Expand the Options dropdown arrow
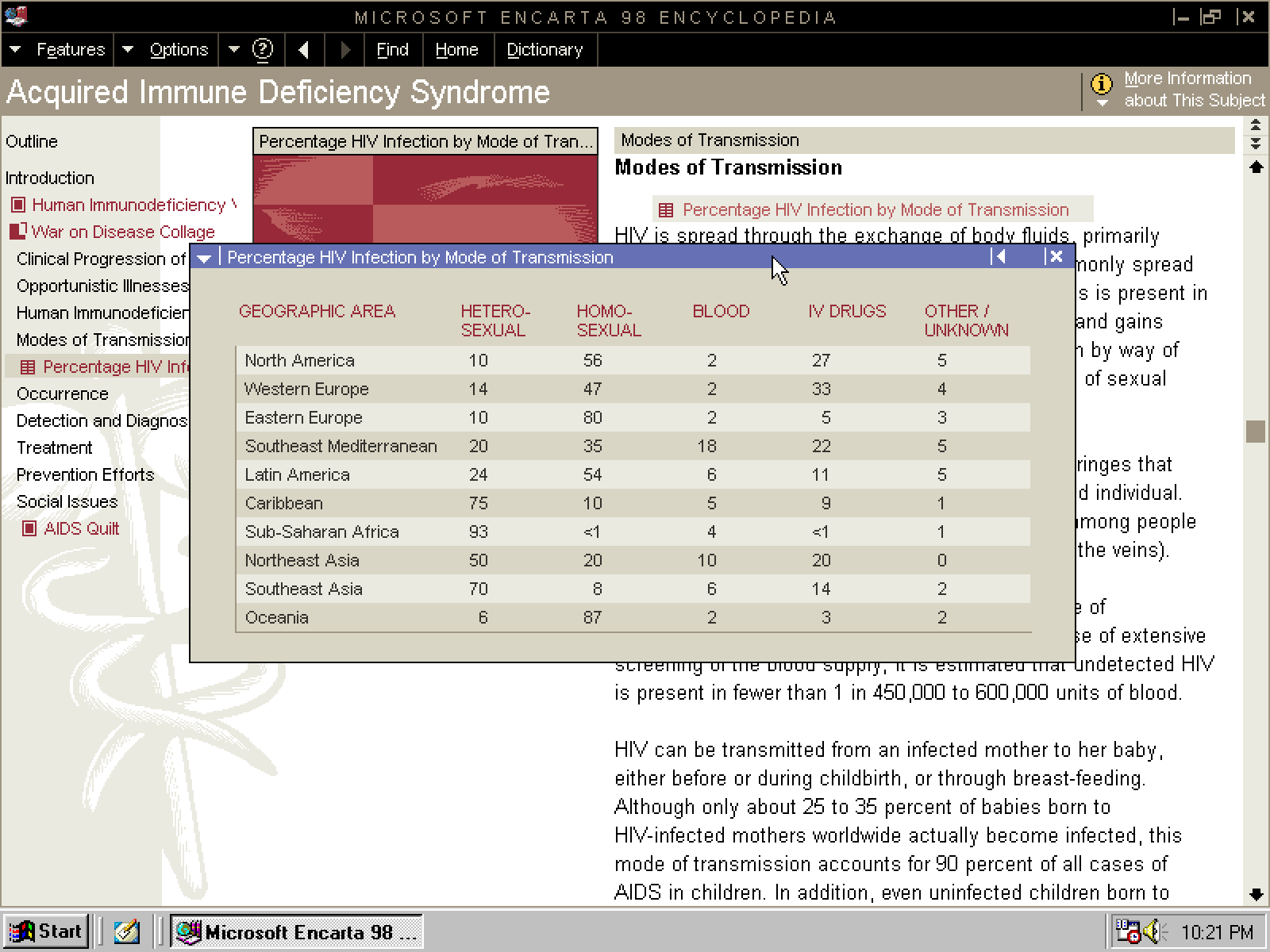The height and width of the screenshot is (952, 1270). (128, 50)
